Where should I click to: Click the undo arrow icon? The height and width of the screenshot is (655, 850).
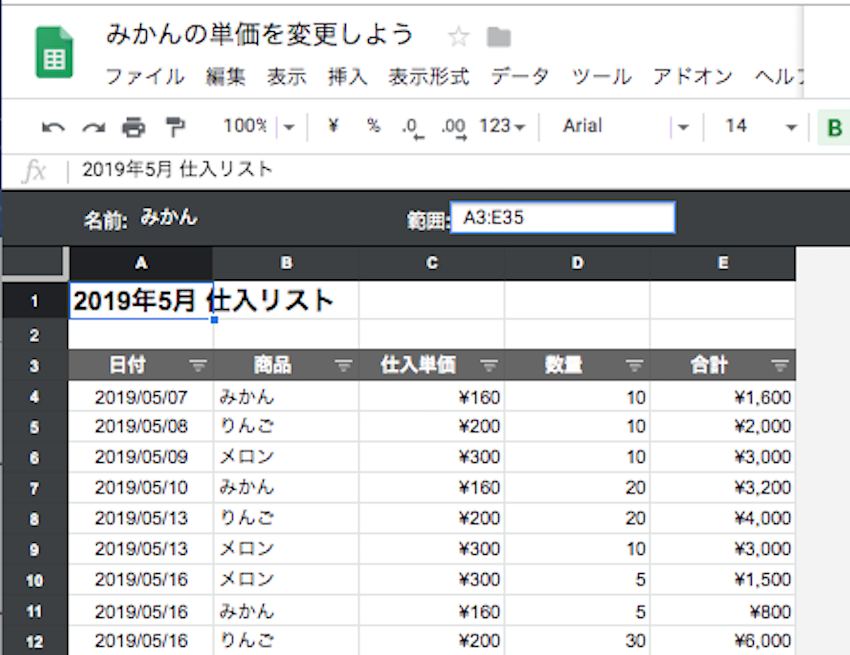click(x=53, y=127)
